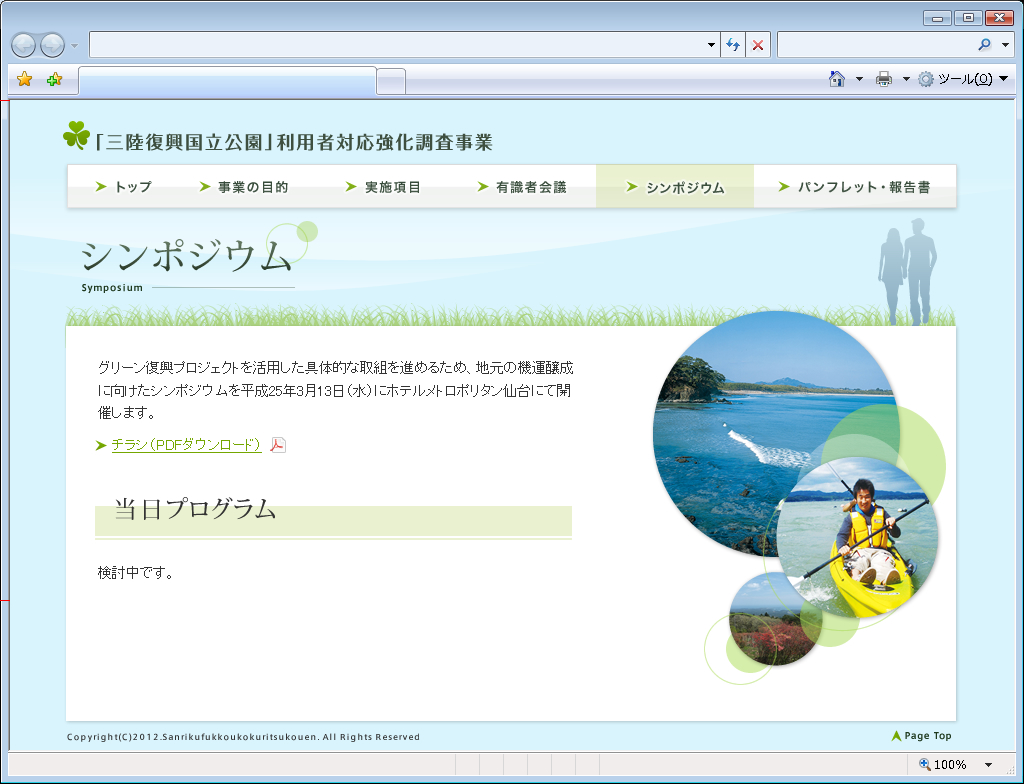This screenshot has width=1024, height=784.
Task: Click the PDF icon beside flyer link
Action: click(278, 445)
